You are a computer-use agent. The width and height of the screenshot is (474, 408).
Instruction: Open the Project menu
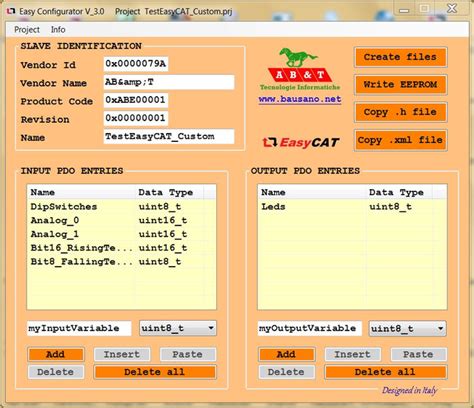[x=27, y=30]
